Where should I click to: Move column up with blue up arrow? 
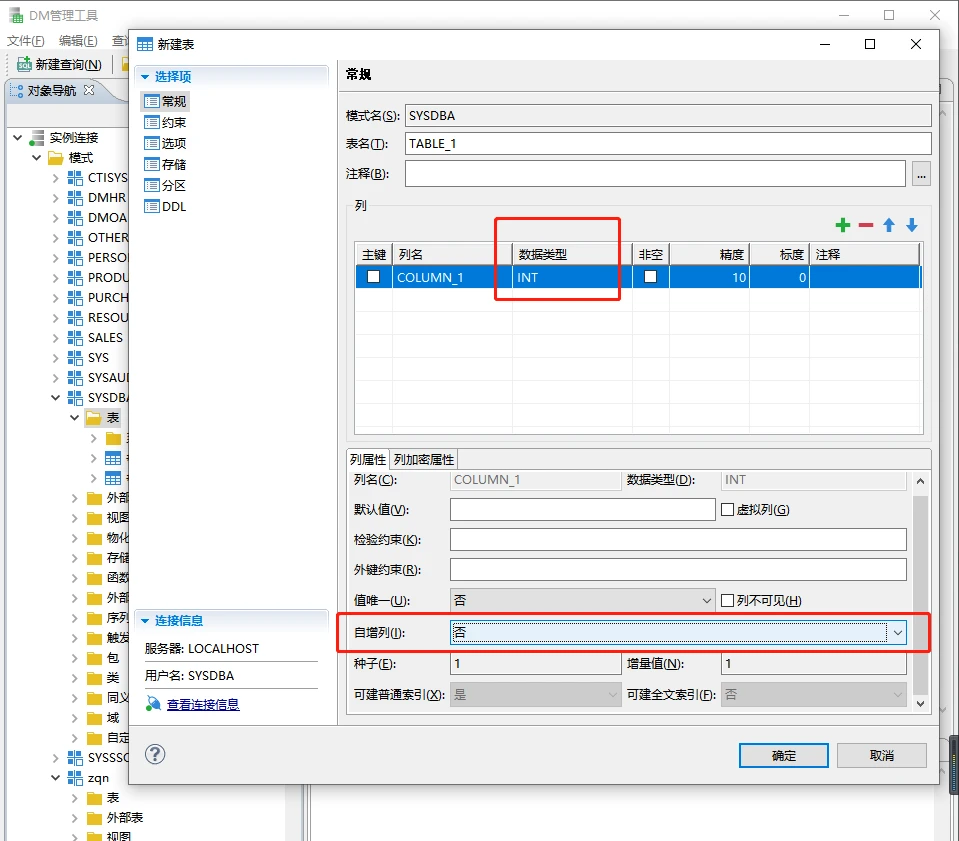(x=889, y=226)
